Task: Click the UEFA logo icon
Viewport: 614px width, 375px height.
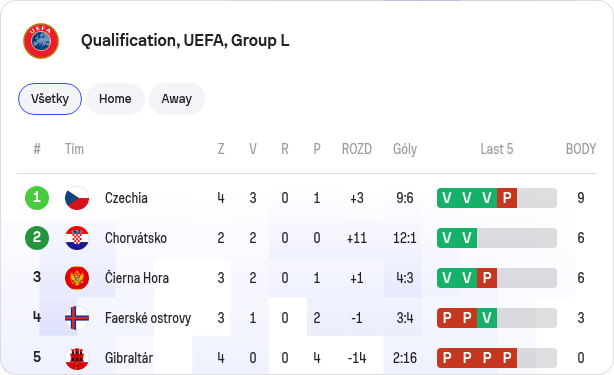Action: coord(41,41)
